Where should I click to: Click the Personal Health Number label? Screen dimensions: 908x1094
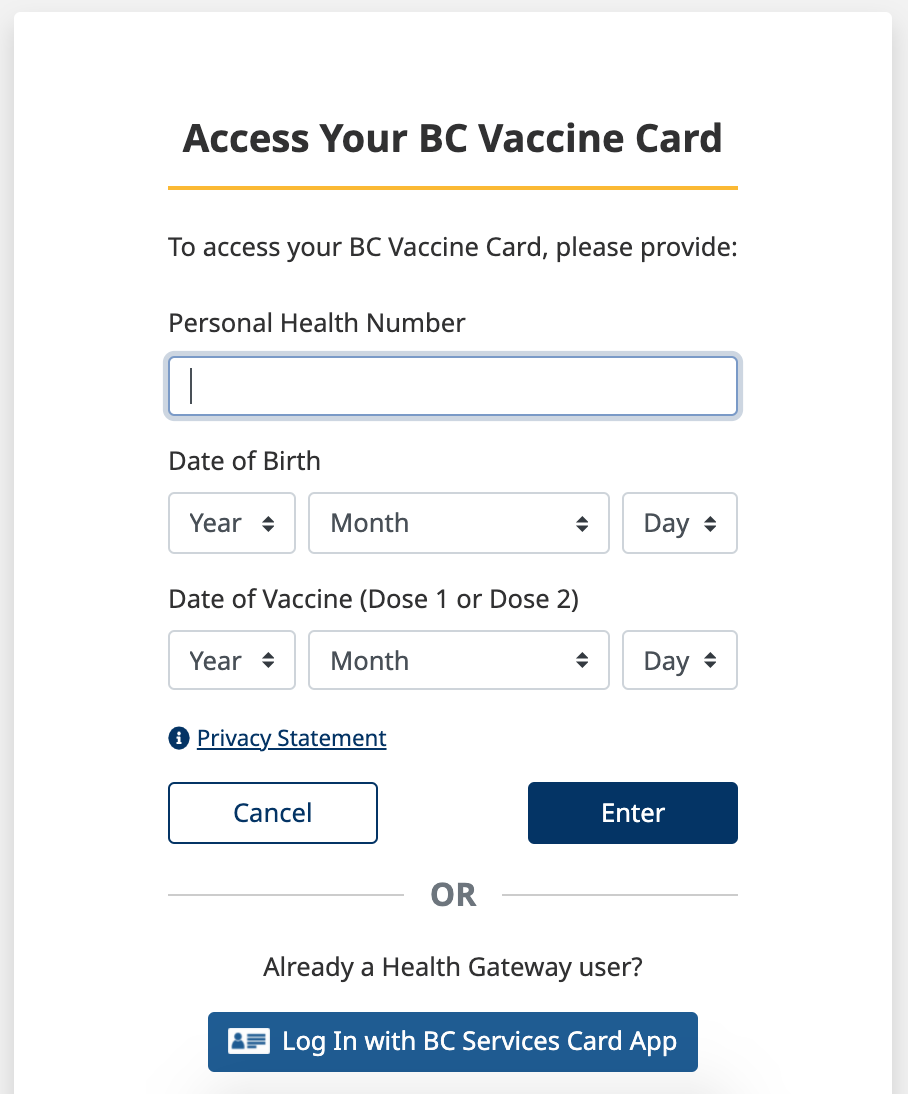[316, 323]
